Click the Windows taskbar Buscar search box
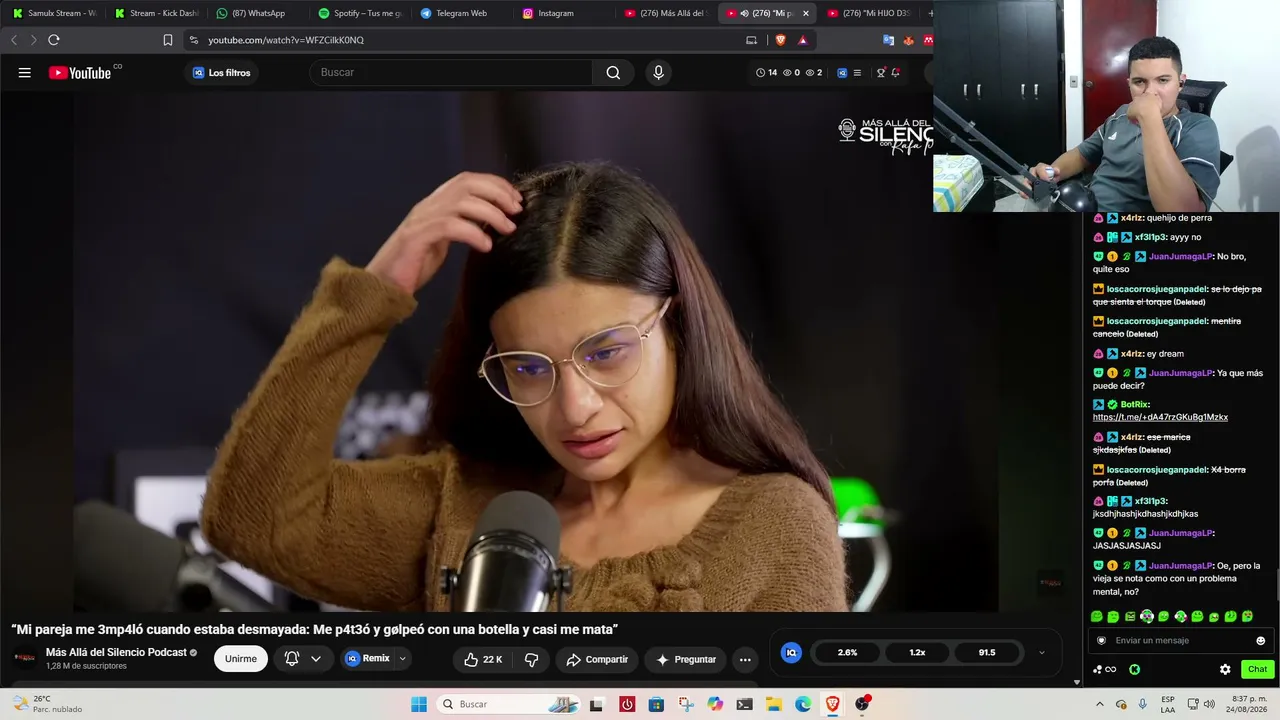This screenshot has width=1280, height=720. (x=510, y=704)
